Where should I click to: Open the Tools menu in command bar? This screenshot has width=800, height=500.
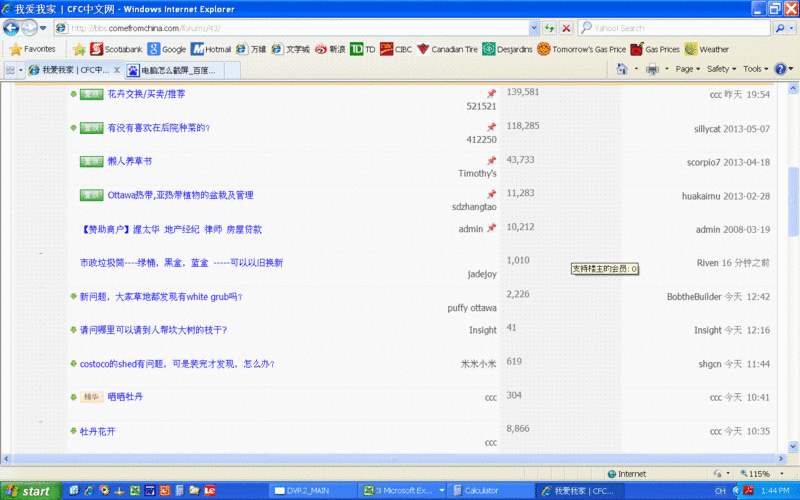pos(754,69)
